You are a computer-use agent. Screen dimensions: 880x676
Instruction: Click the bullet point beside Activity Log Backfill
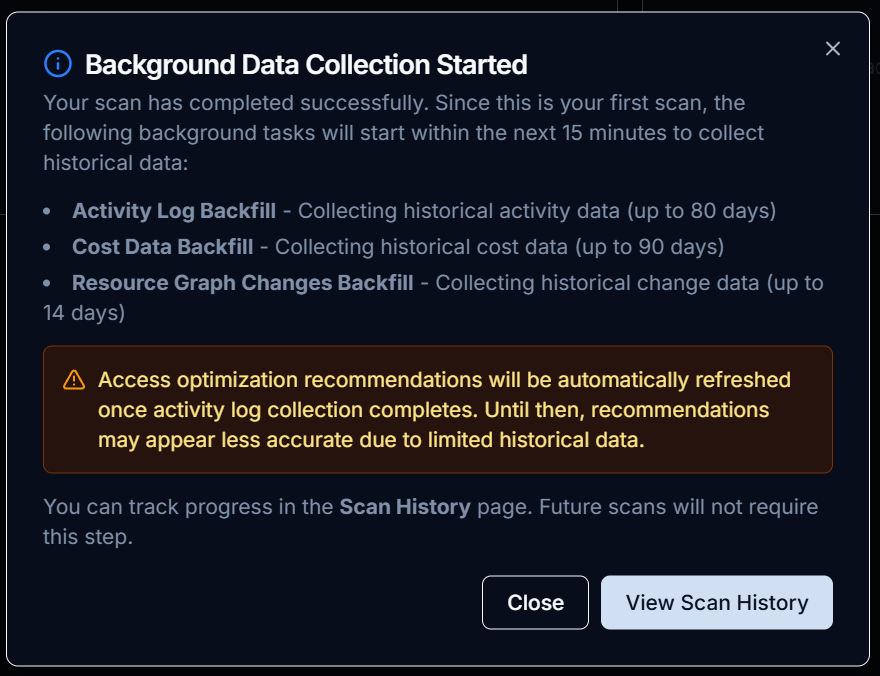(x=46, y=211)
